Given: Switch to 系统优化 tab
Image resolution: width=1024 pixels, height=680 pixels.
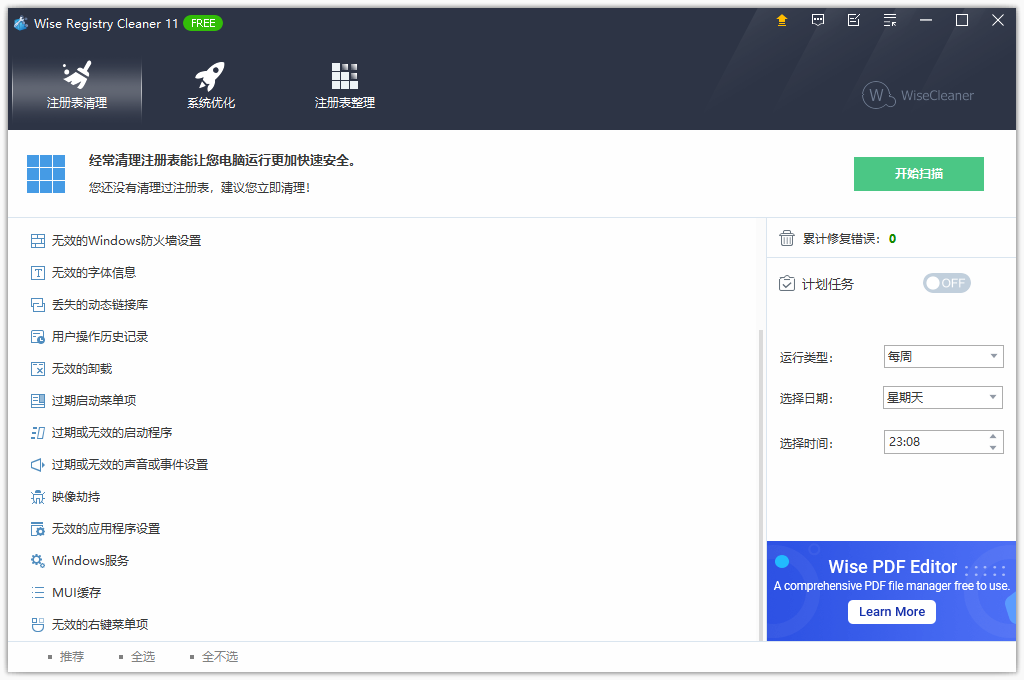Looking at the screenshot, I should pyautogui.click(x=210, y=86).
